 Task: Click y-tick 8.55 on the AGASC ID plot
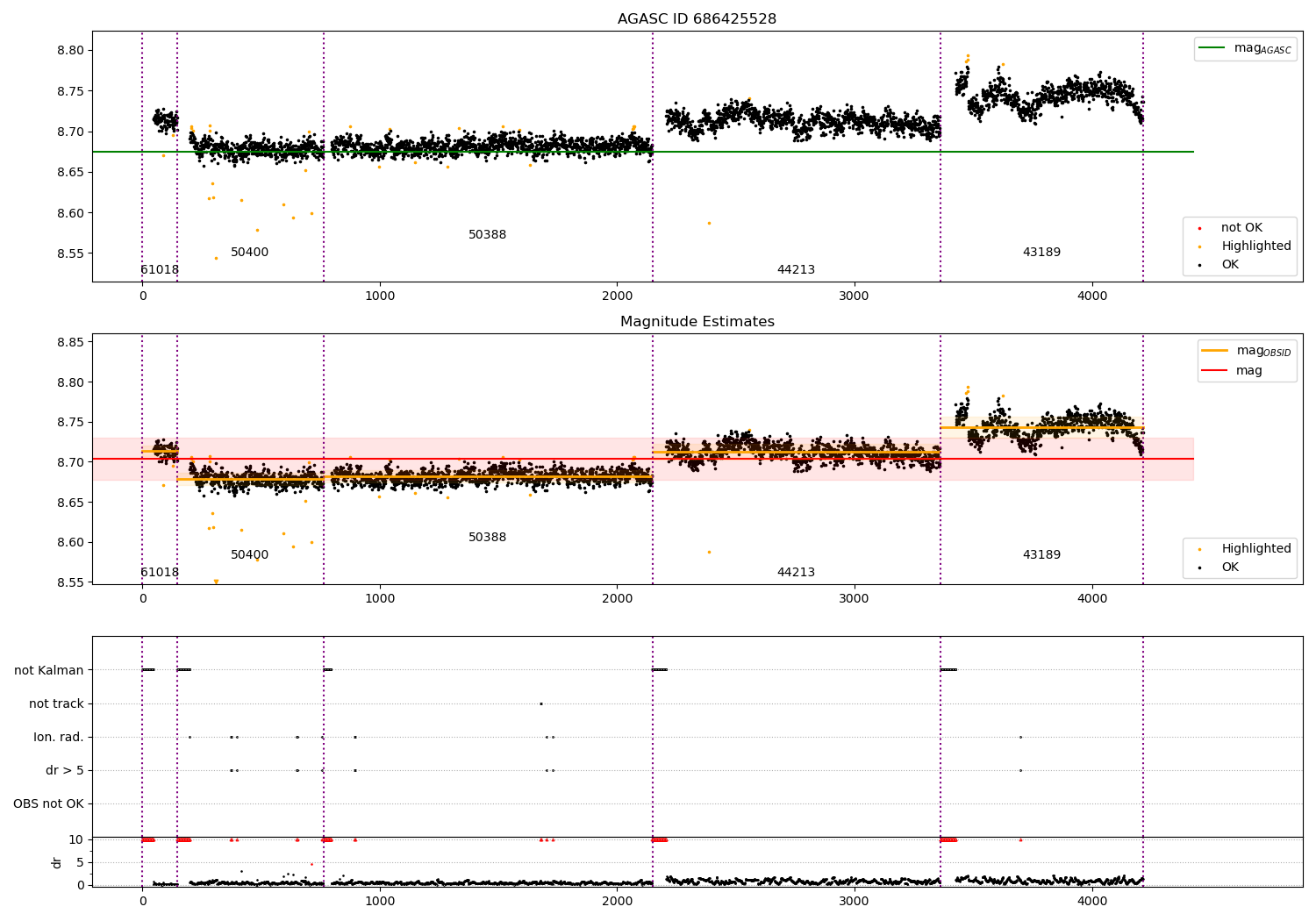pos(71,254)
